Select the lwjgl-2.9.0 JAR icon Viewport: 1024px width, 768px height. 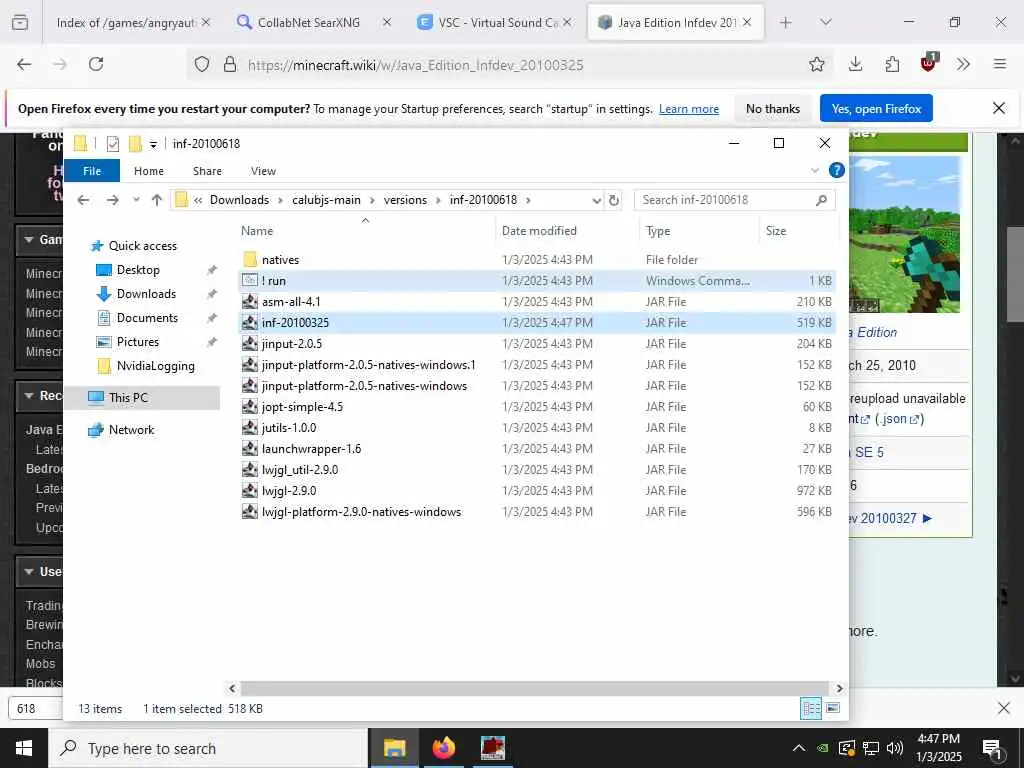(x=249, y=490)
